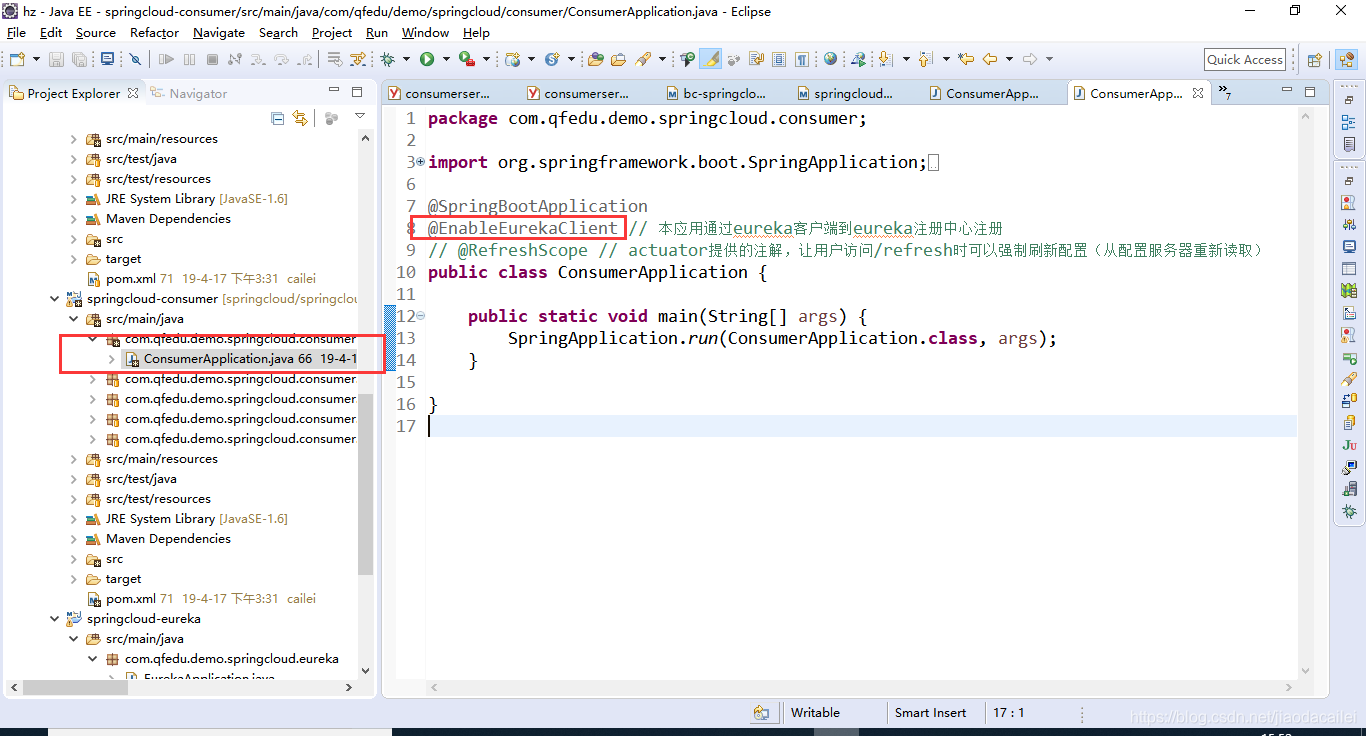Minimize the Project Explorer panel
1366x736 pixels.
(334, 91)
